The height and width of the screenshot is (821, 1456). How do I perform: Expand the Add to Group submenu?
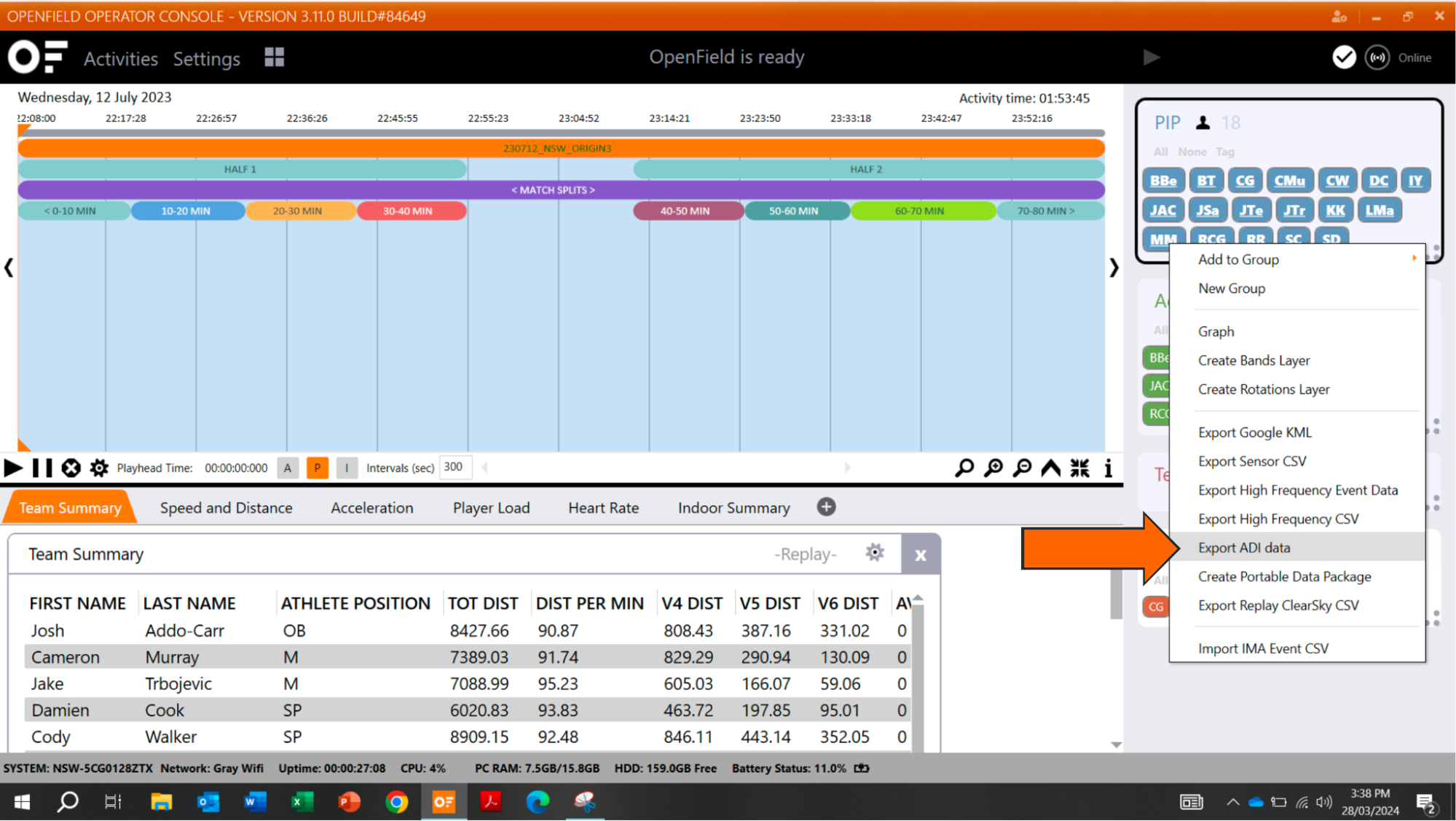click(1297, 259)
